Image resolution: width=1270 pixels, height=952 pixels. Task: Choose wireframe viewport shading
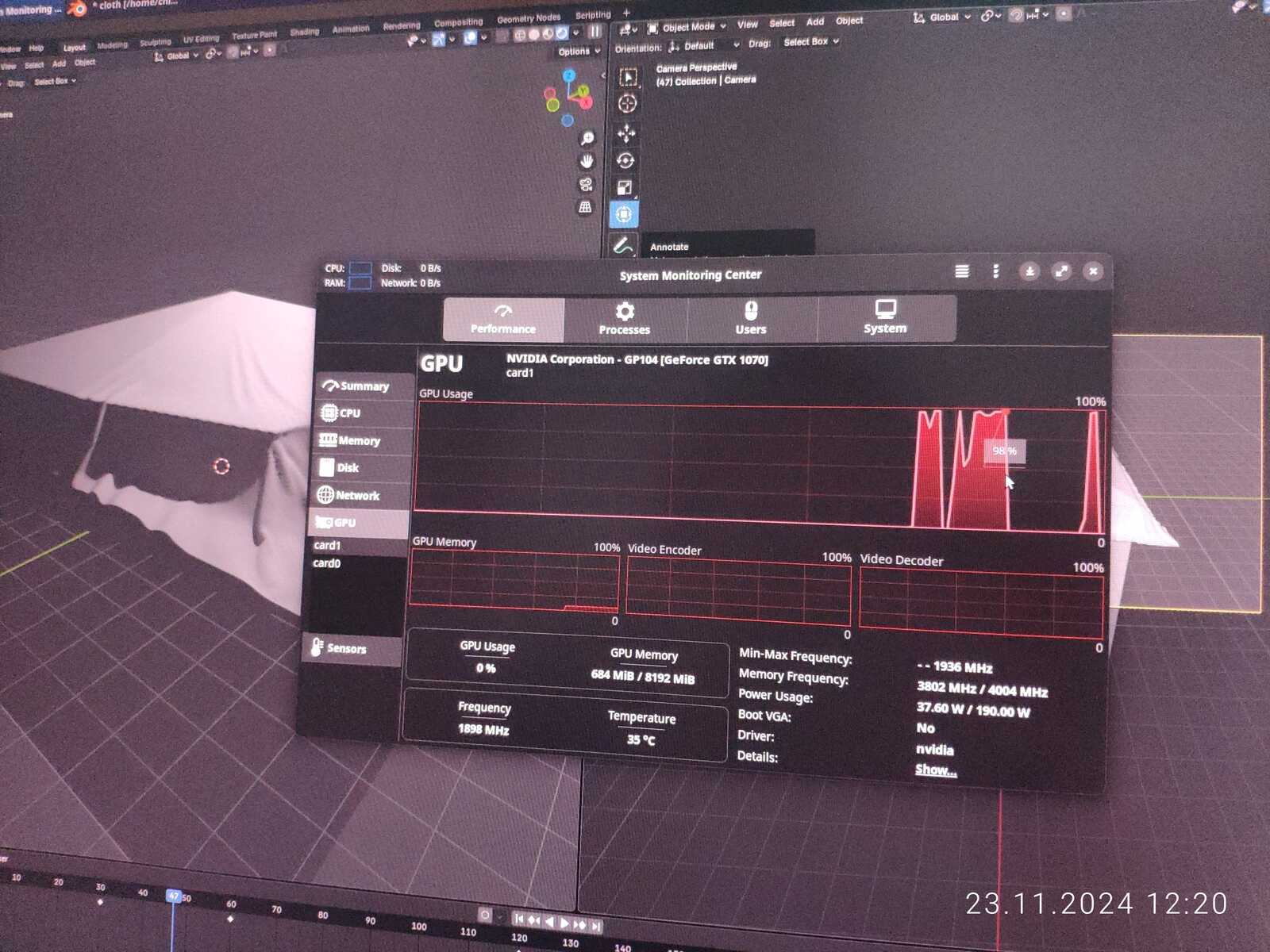point(520,35)
